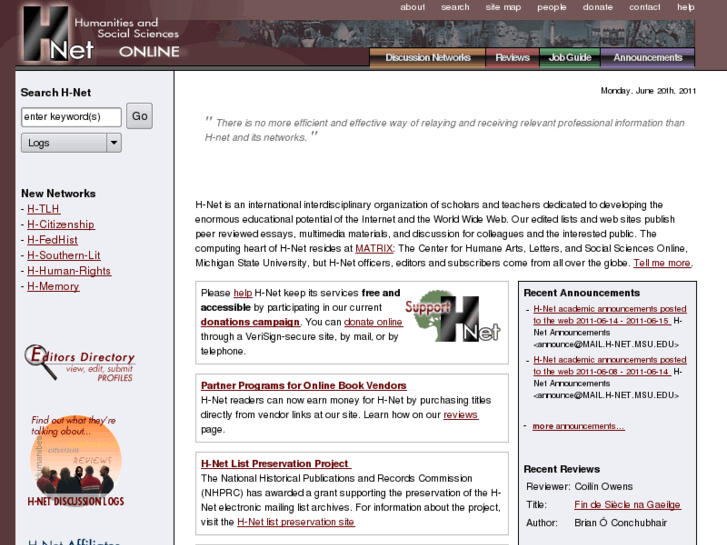Open the Editors Directory magnifier graphic

click(79, 363)
